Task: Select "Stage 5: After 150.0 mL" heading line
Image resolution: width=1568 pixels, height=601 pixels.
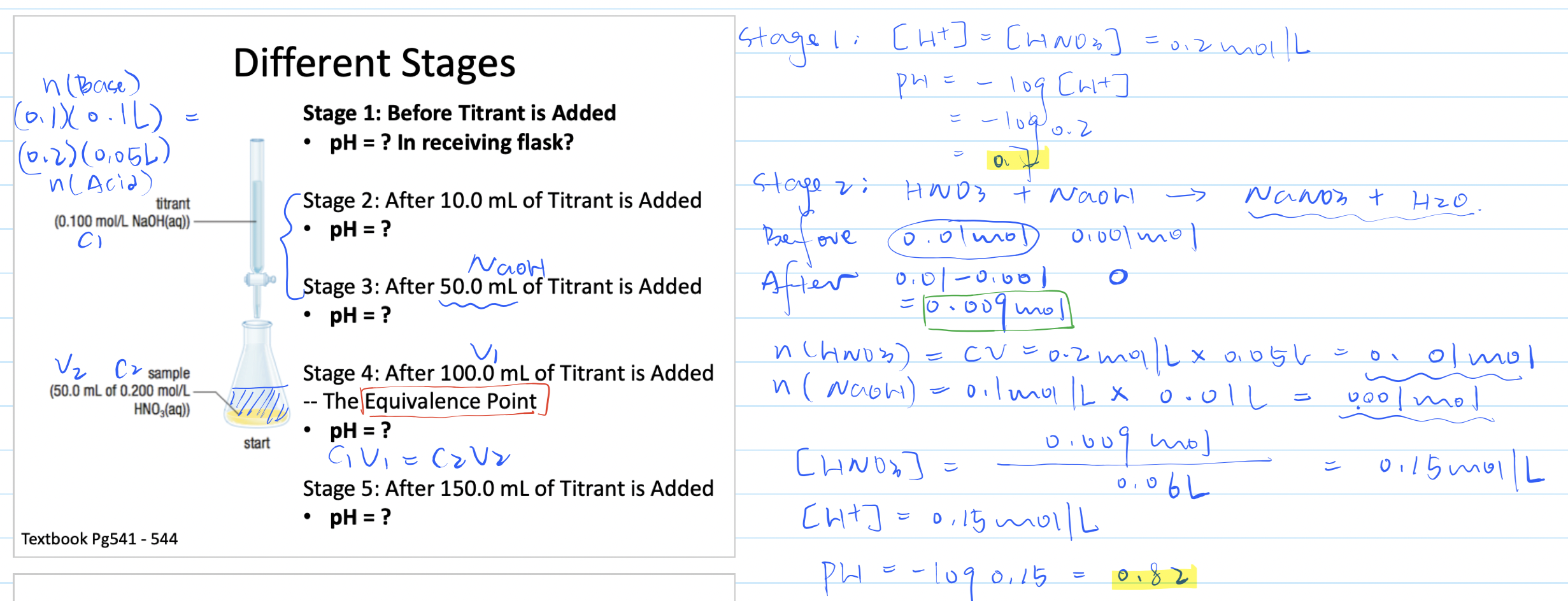Action: coord(508,489)
